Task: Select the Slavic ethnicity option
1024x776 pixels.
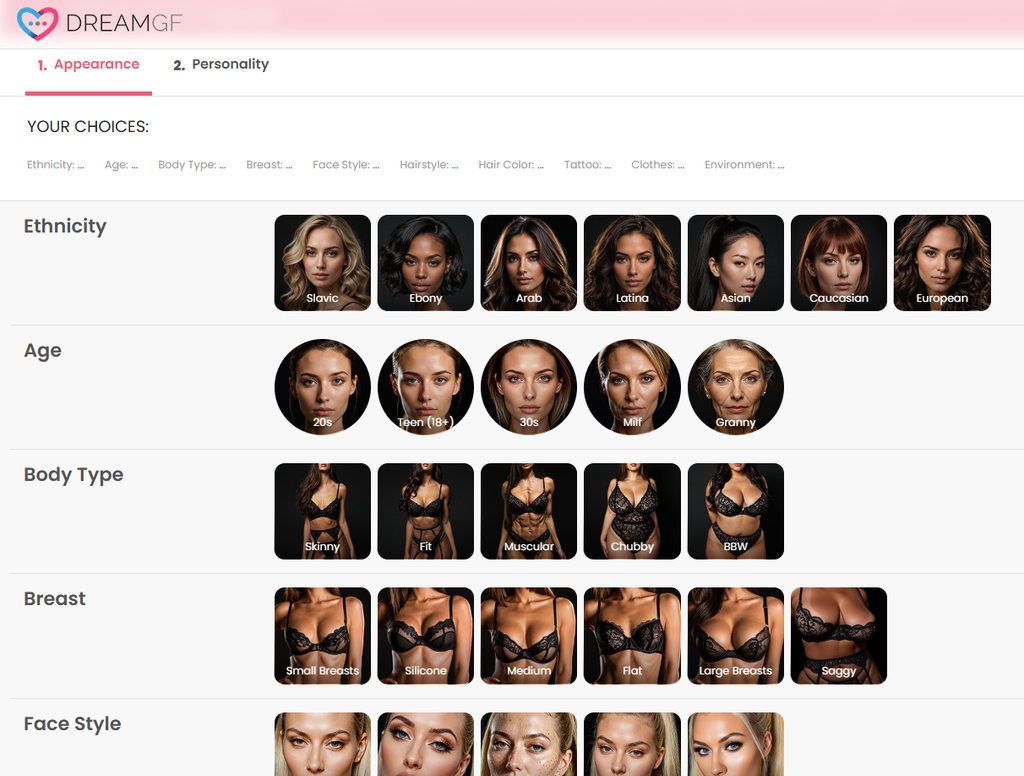Action: pos(323,263)
